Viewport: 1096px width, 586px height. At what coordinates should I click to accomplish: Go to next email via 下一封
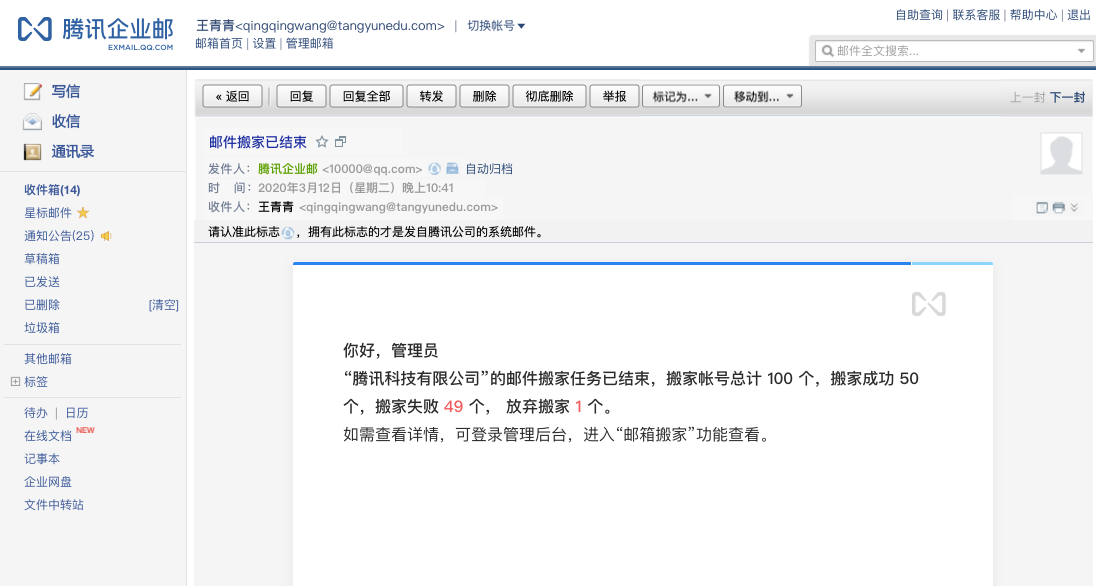point(1067,97)
